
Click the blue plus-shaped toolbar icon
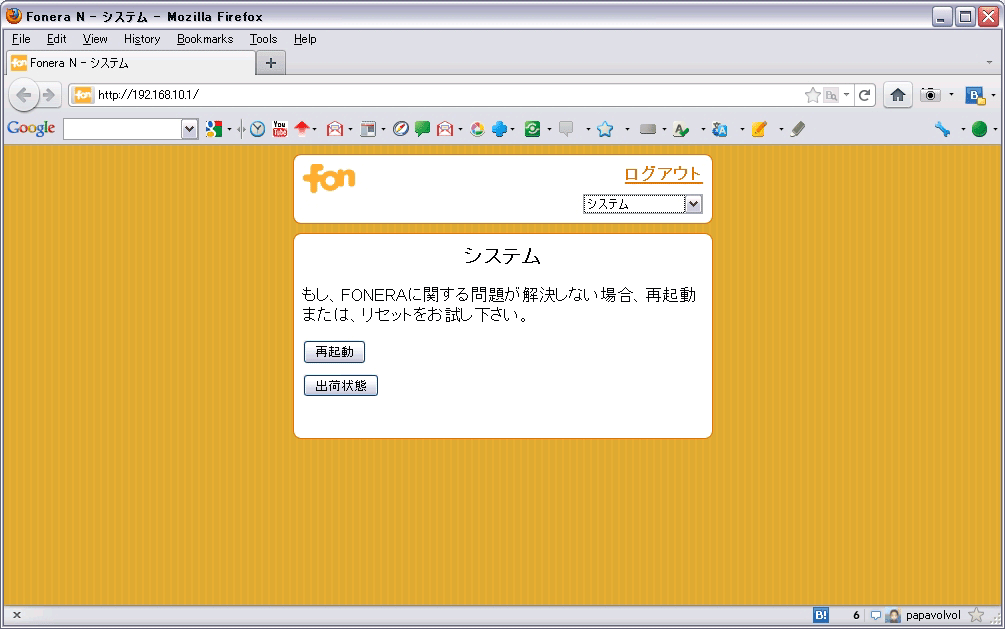(499, 129)
